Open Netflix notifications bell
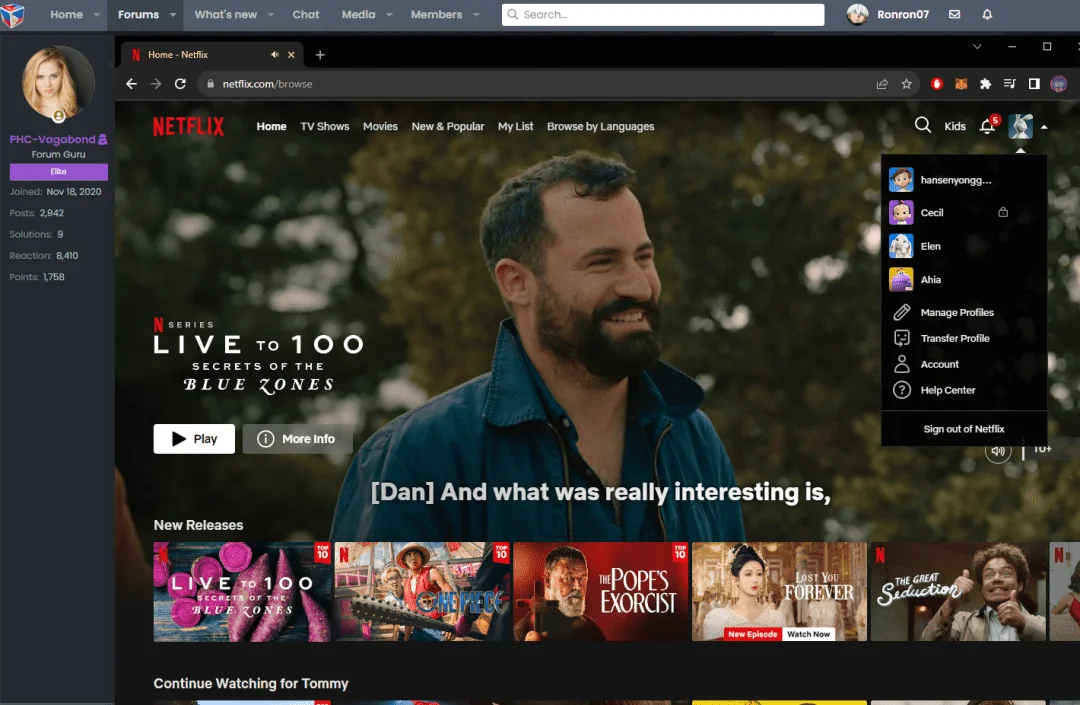Viewport: 1080px width, 705px height. coord(987,126)
